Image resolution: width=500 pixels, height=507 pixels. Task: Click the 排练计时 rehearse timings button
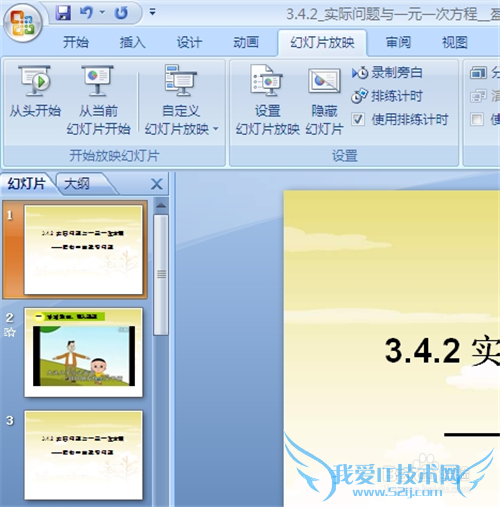(387, 96)
